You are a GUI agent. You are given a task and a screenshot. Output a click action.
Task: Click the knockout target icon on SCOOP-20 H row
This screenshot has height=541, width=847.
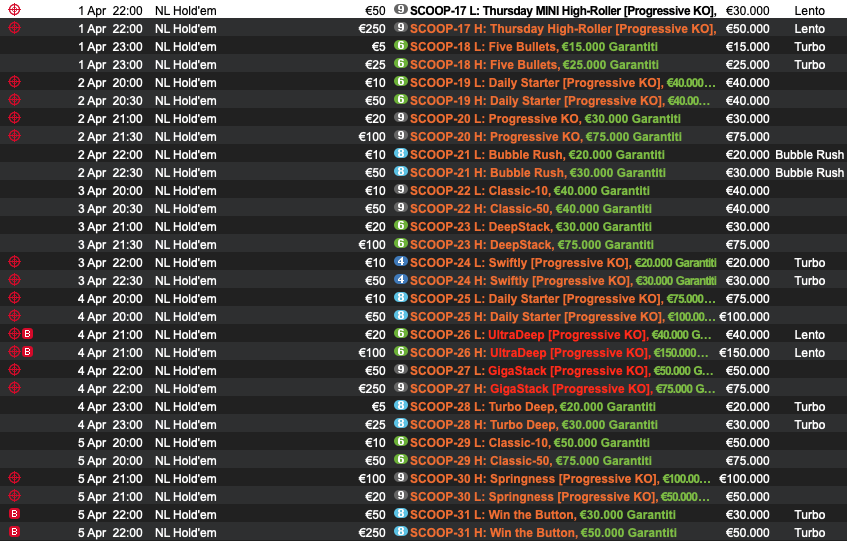click(x=15, y=136)
